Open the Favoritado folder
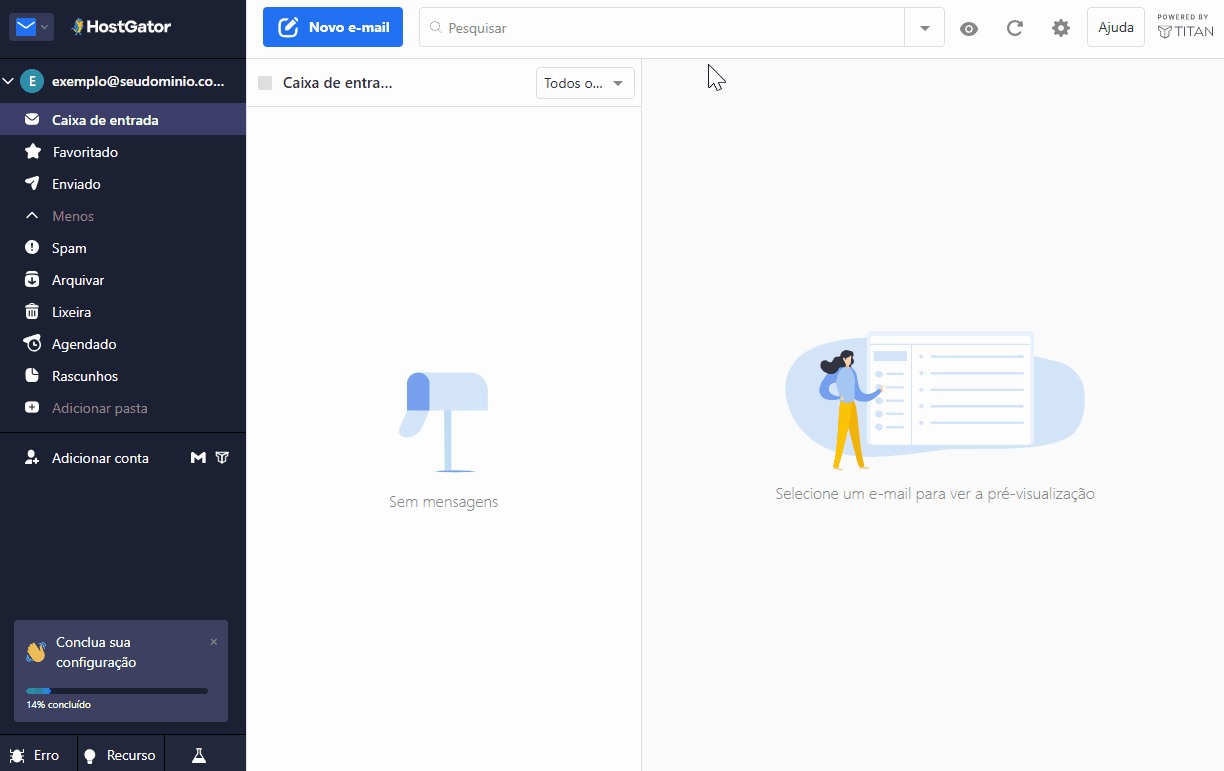The height and width of the screenshot is (771, 1224). [123, 152]
